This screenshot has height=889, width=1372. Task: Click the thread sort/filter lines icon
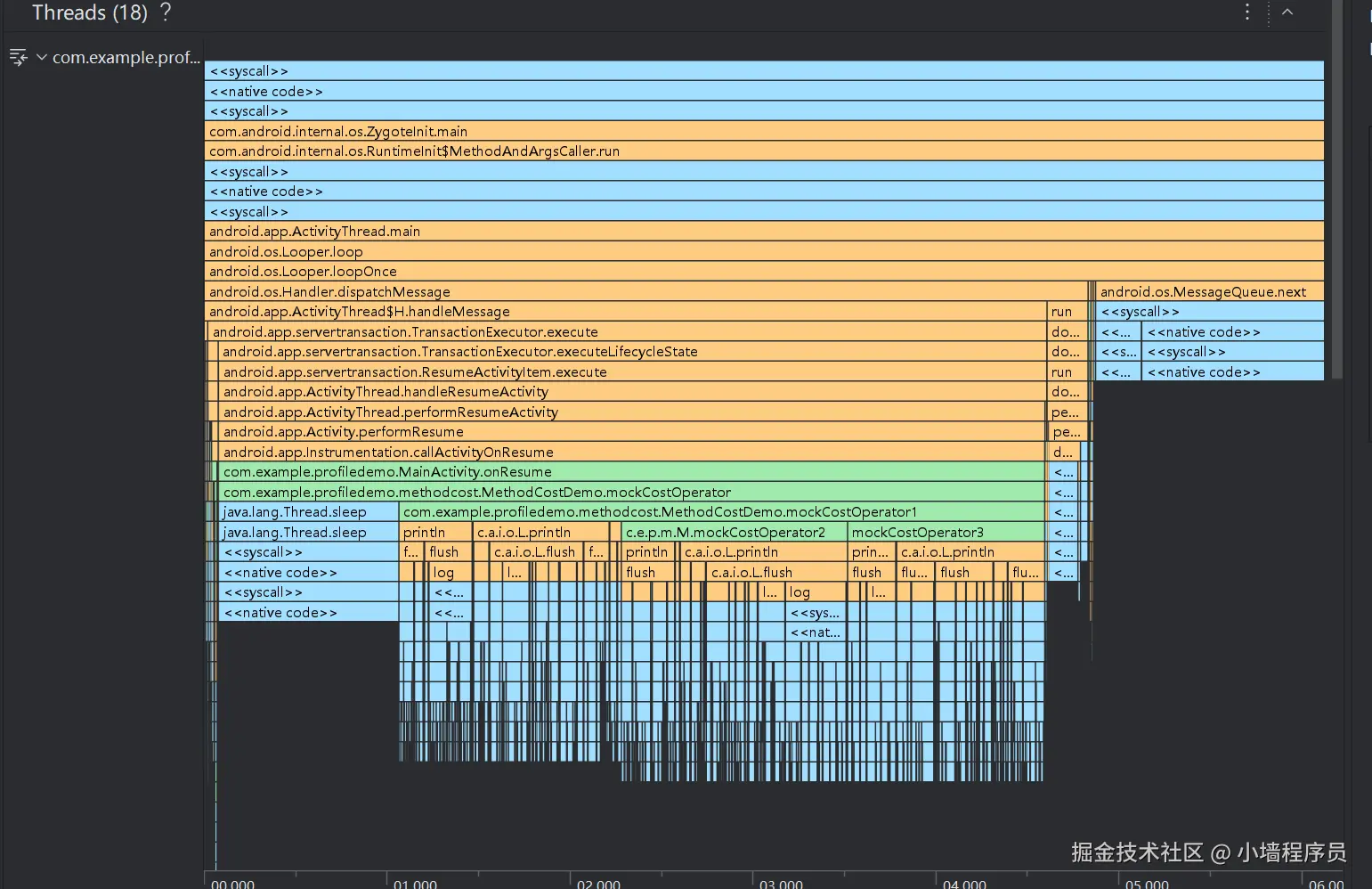click(18, 58)
